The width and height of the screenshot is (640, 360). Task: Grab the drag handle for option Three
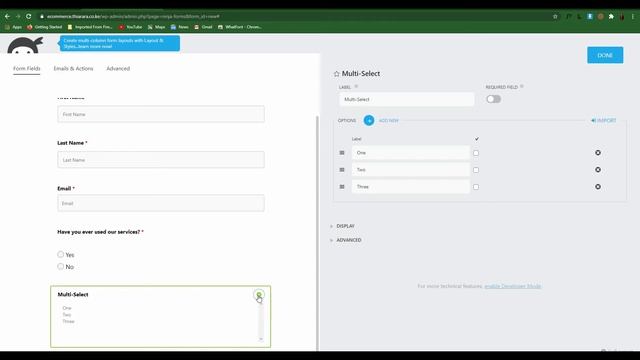point(342,187)
